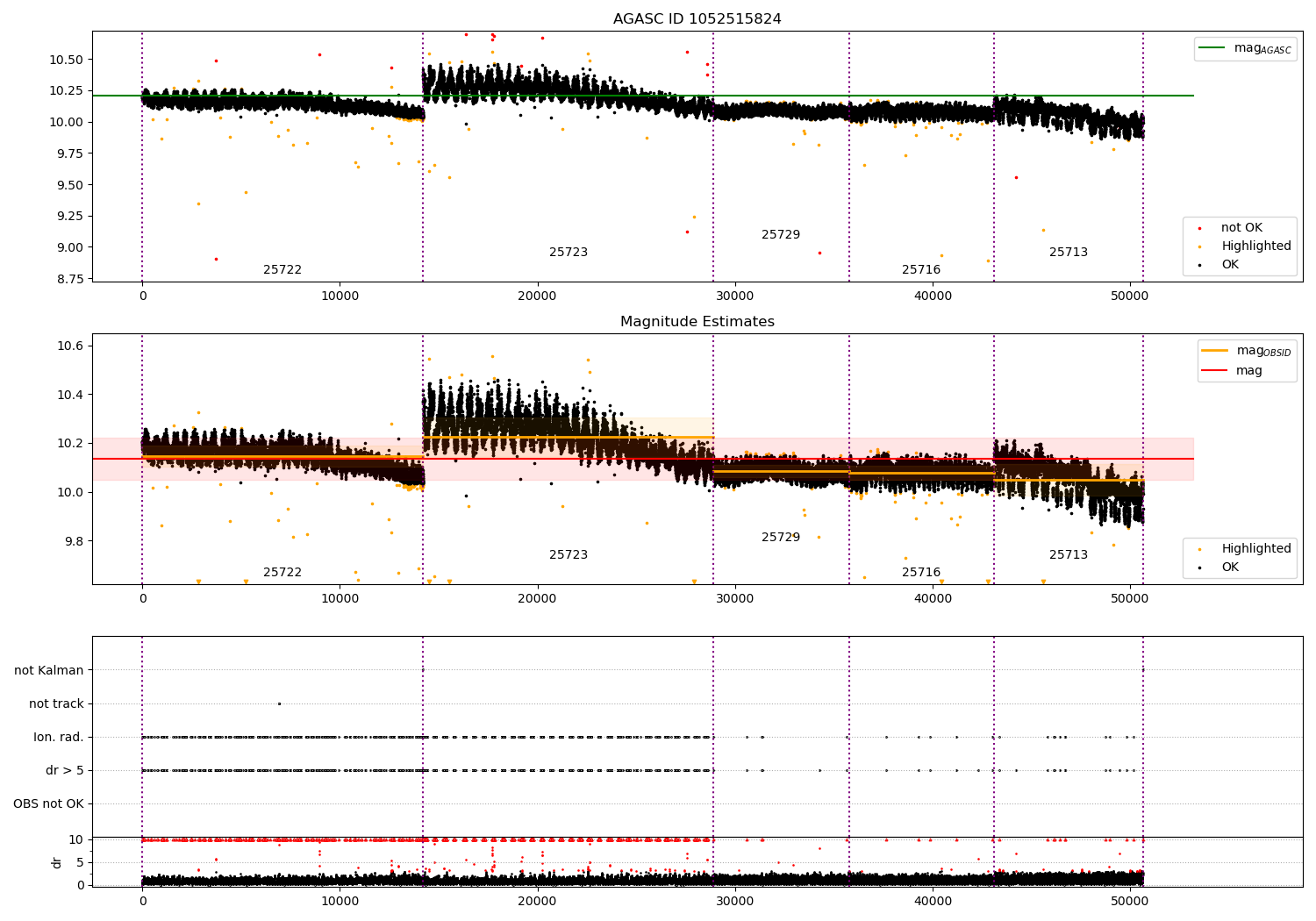Viewport: 1316px width, 921px height.
Task: Click the 'Ion. rad.' axis label
Action: 59,738
